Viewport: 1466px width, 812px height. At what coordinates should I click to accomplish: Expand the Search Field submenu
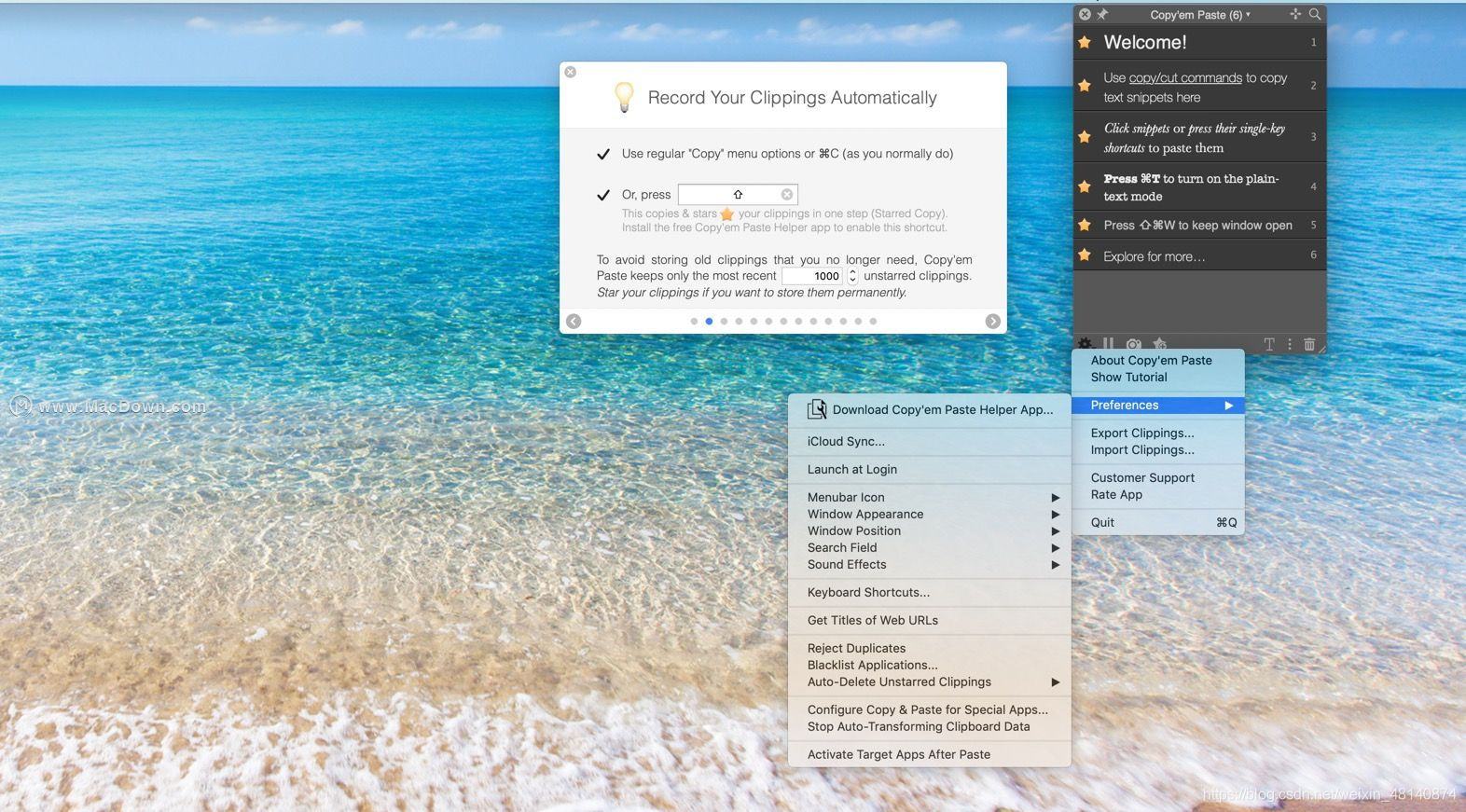point(929,547)
